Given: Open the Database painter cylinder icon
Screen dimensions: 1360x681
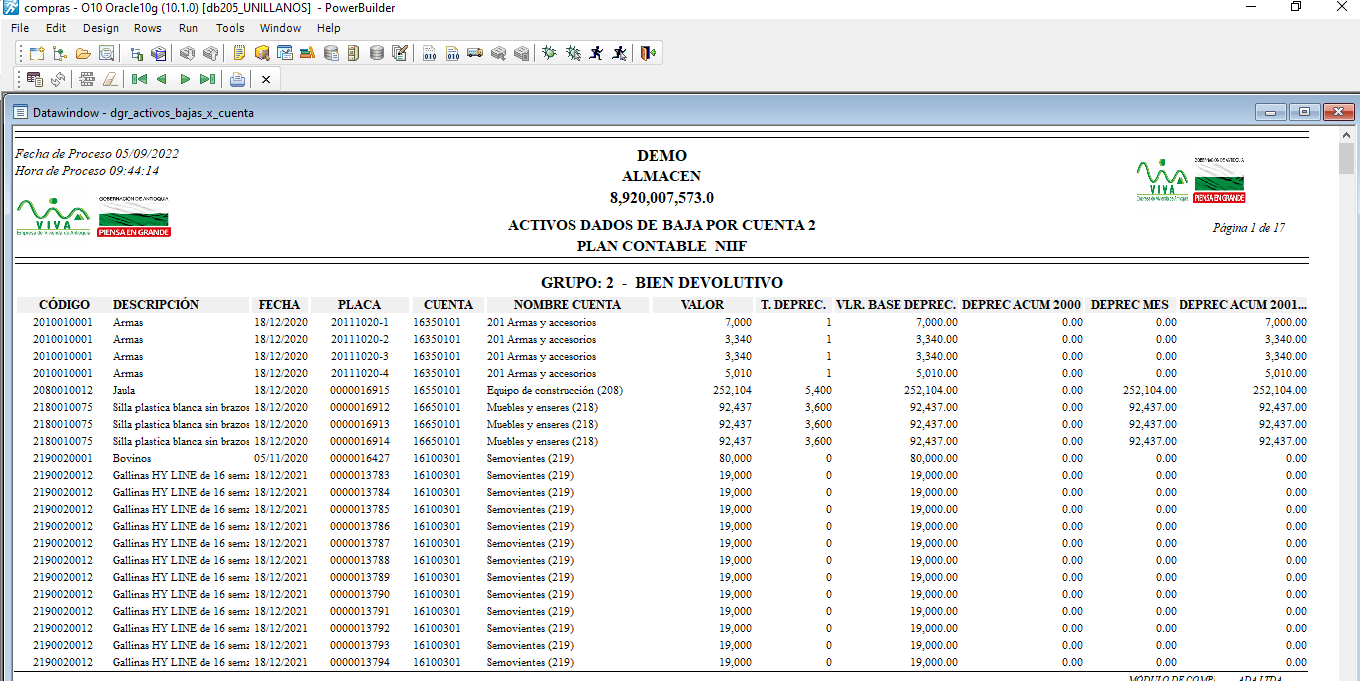Looking at the screenshot, I should click(377, 53).
